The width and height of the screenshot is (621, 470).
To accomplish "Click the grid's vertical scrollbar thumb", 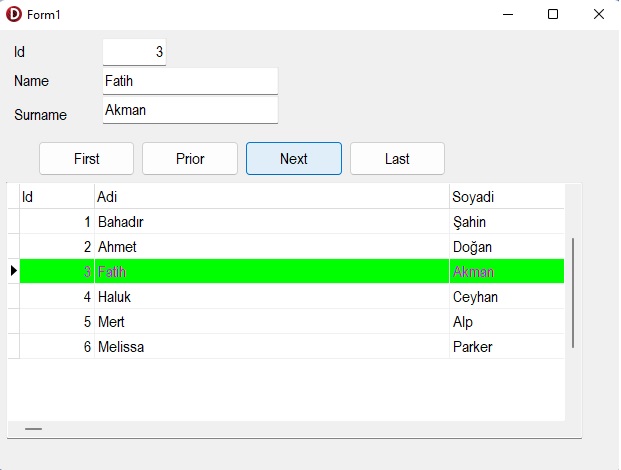I will pyautogui.click(x=573, y=293).
